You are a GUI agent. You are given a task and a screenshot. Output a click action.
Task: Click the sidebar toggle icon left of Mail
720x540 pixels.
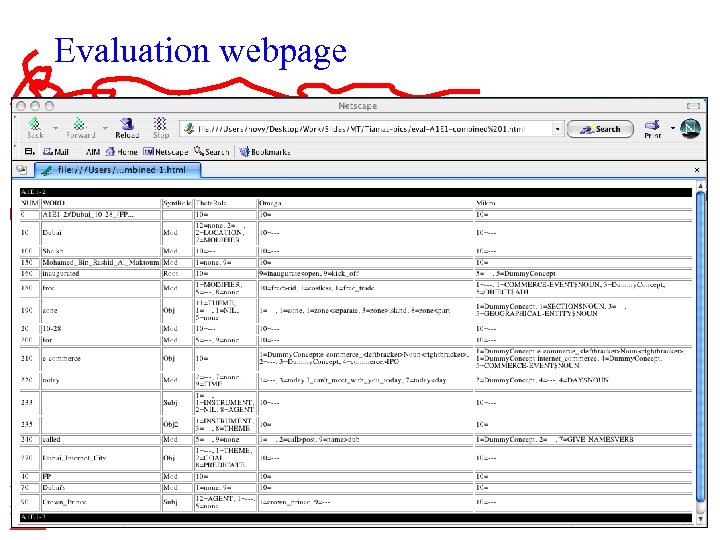click(x=29, y=151)
